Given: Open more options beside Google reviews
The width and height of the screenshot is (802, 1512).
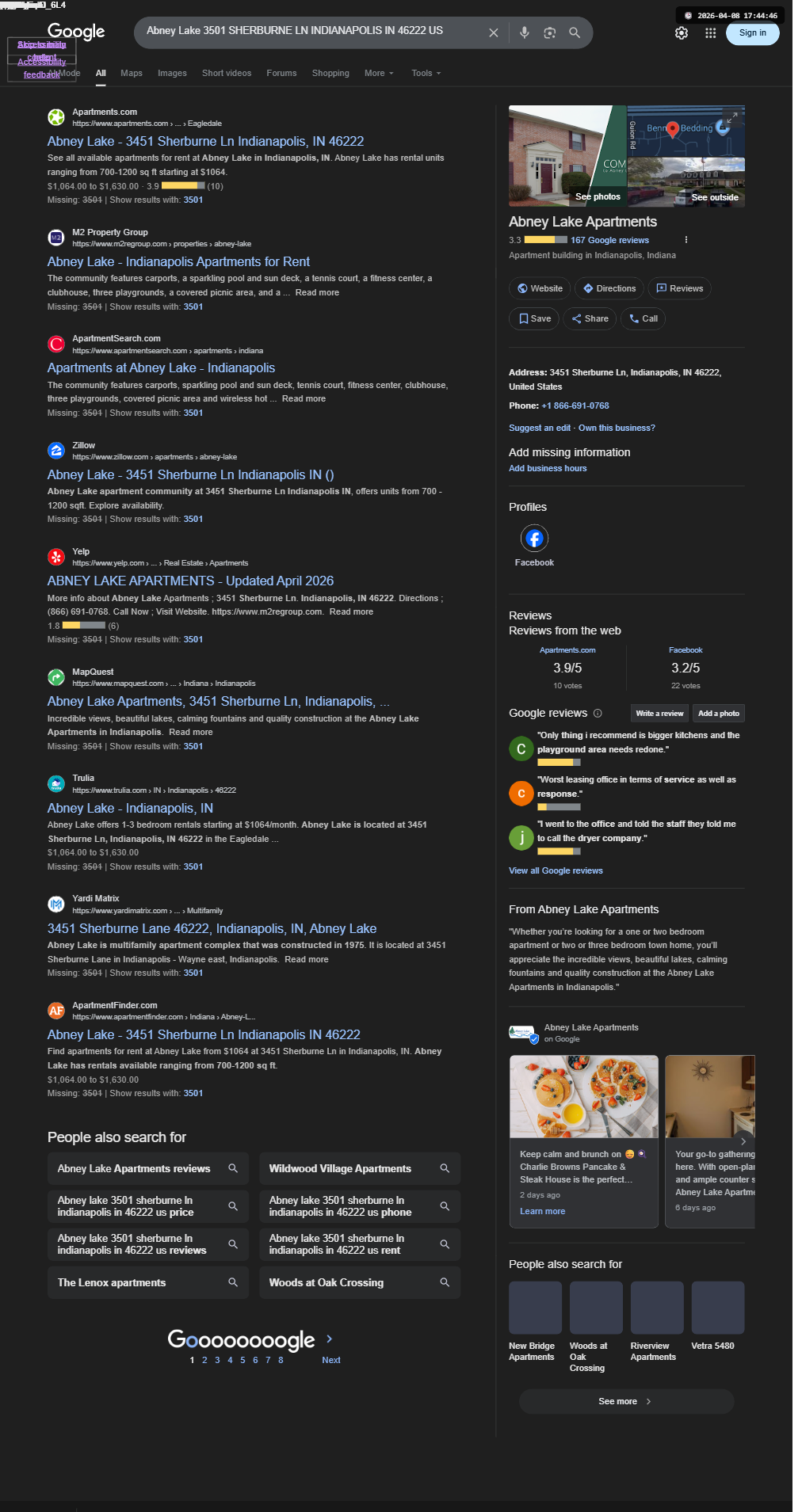Looking at the screenshot, I should (x=686, y=240).
